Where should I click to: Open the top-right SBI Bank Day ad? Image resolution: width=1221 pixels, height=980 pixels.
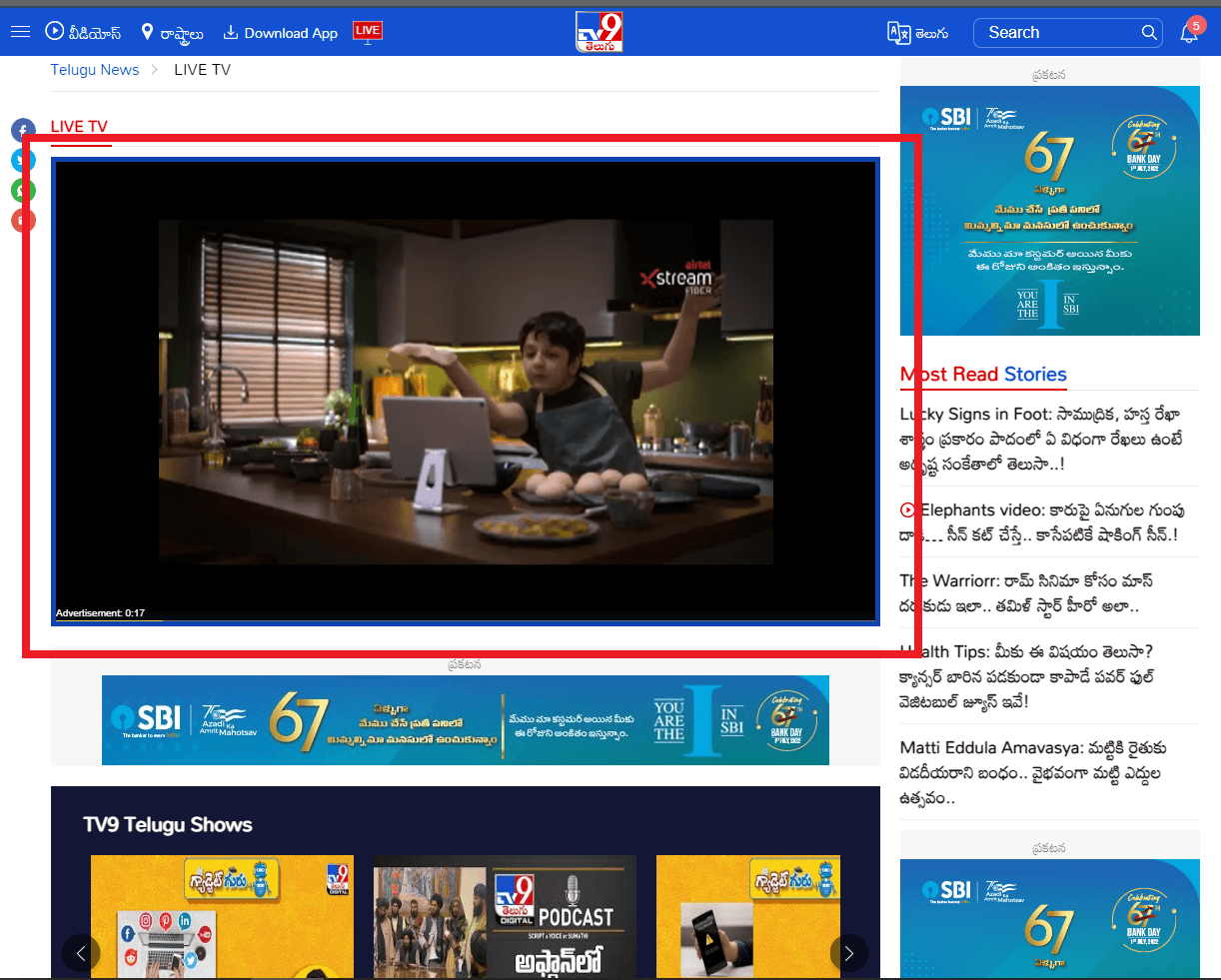point(1050,211)
